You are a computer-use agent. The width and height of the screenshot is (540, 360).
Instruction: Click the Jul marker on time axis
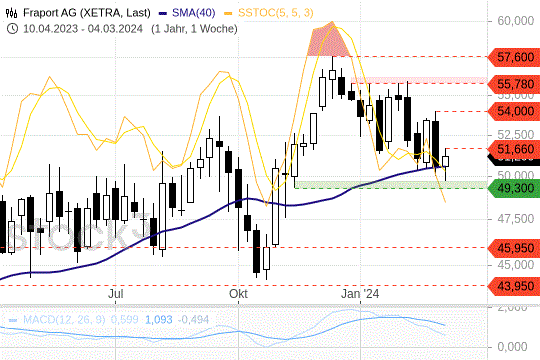point(115,294)
